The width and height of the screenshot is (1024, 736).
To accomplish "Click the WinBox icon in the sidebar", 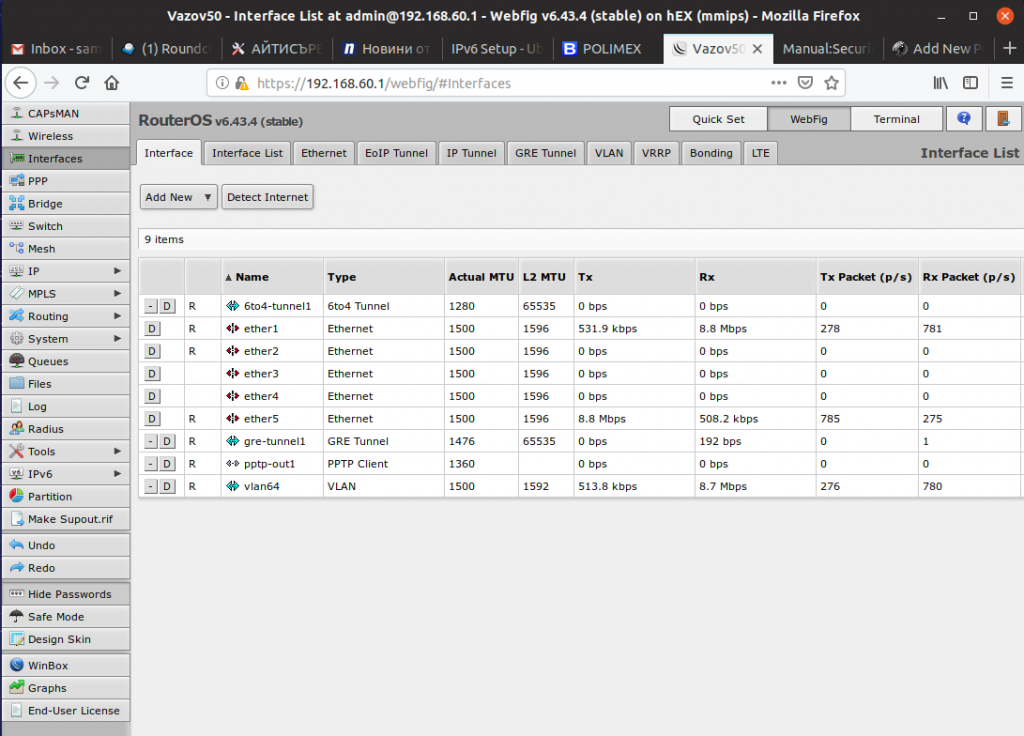I will (45, 664).
